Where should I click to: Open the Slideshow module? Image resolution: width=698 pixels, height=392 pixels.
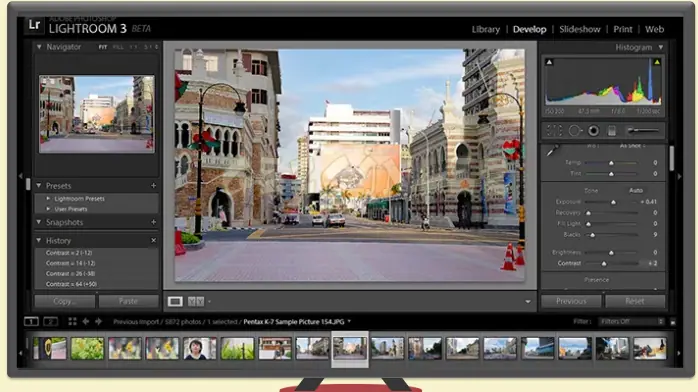580,29
